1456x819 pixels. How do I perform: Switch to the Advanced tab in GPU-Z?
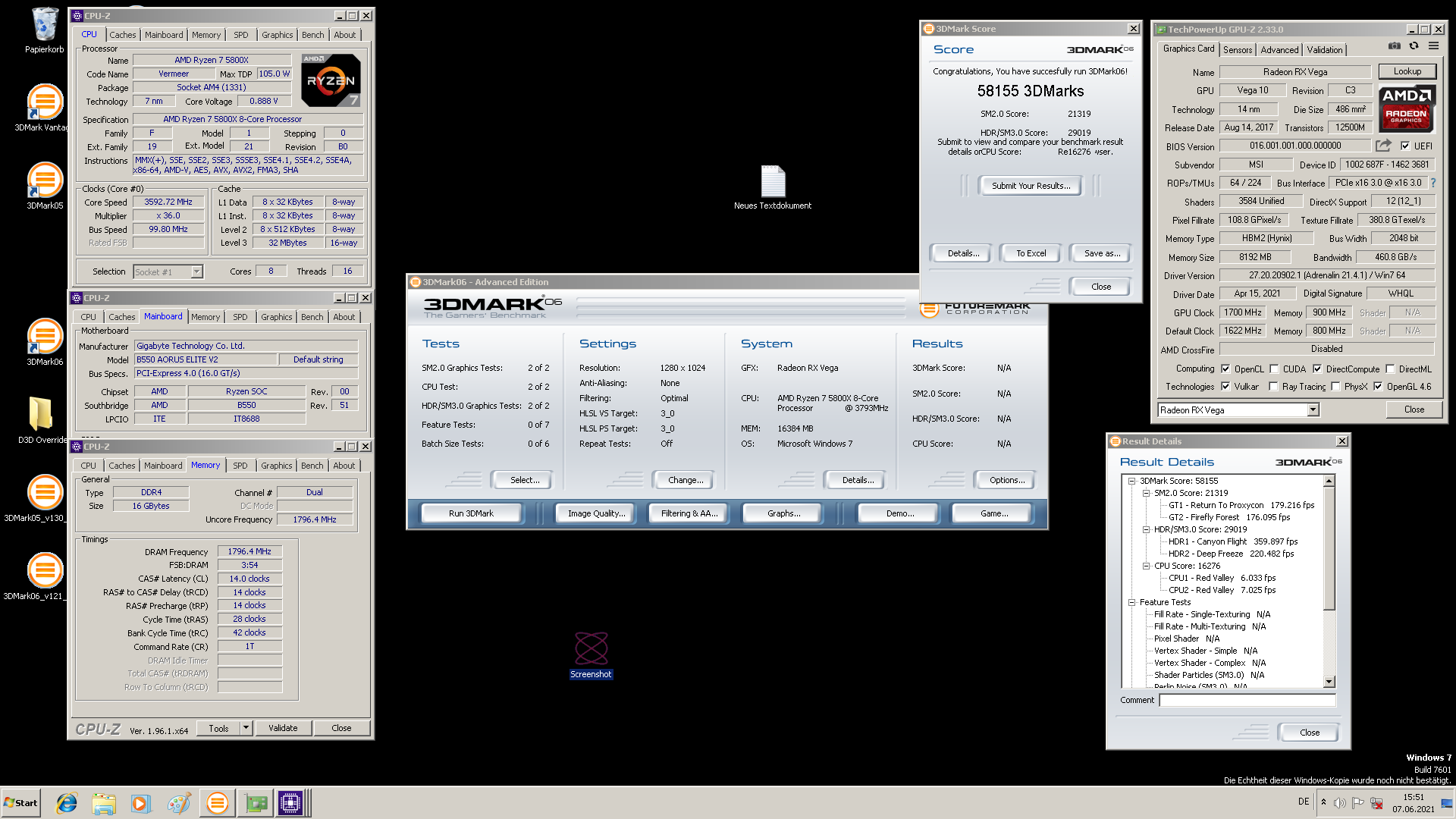1279,50
